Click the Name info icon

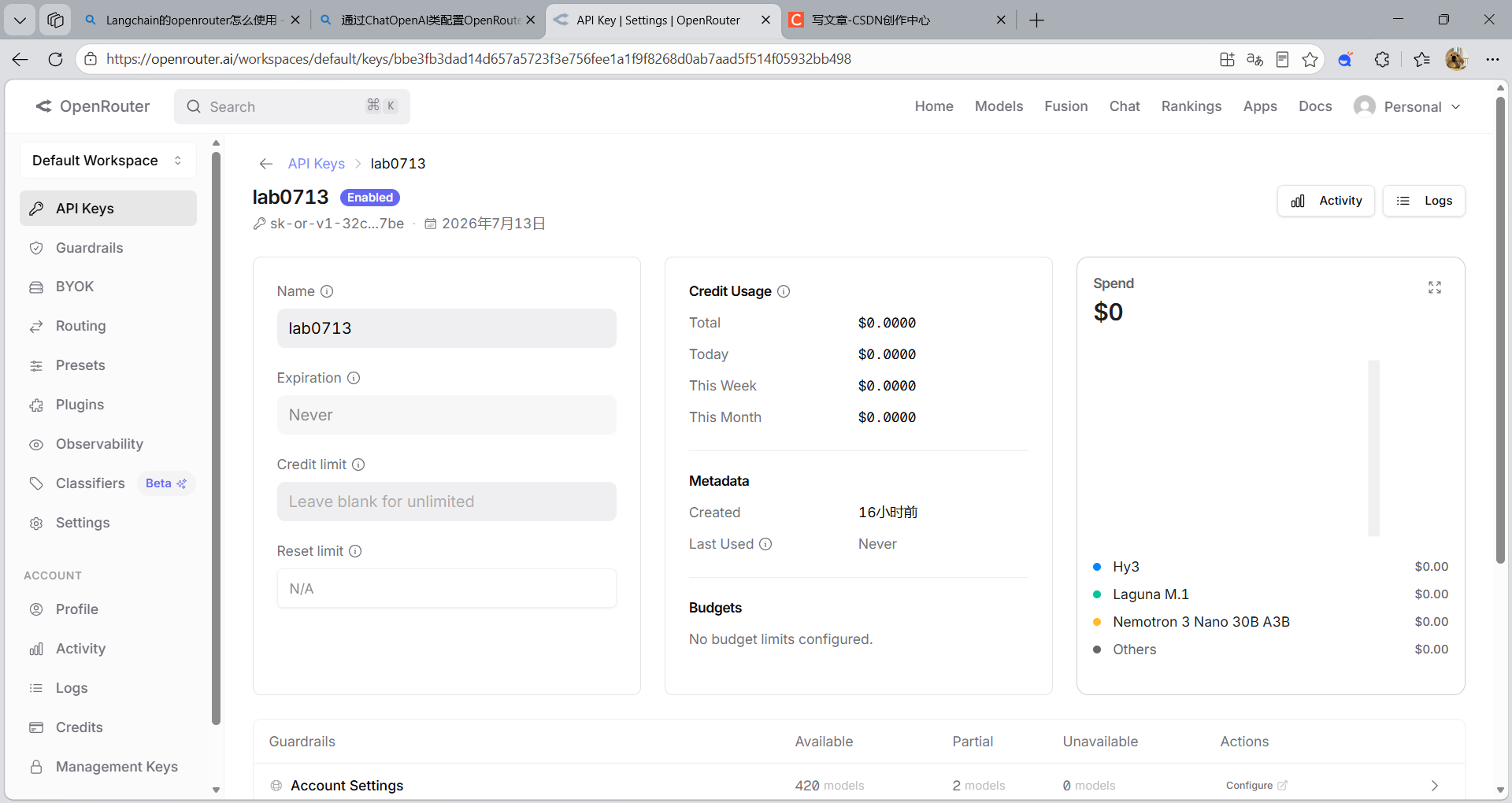coord(327,291)
